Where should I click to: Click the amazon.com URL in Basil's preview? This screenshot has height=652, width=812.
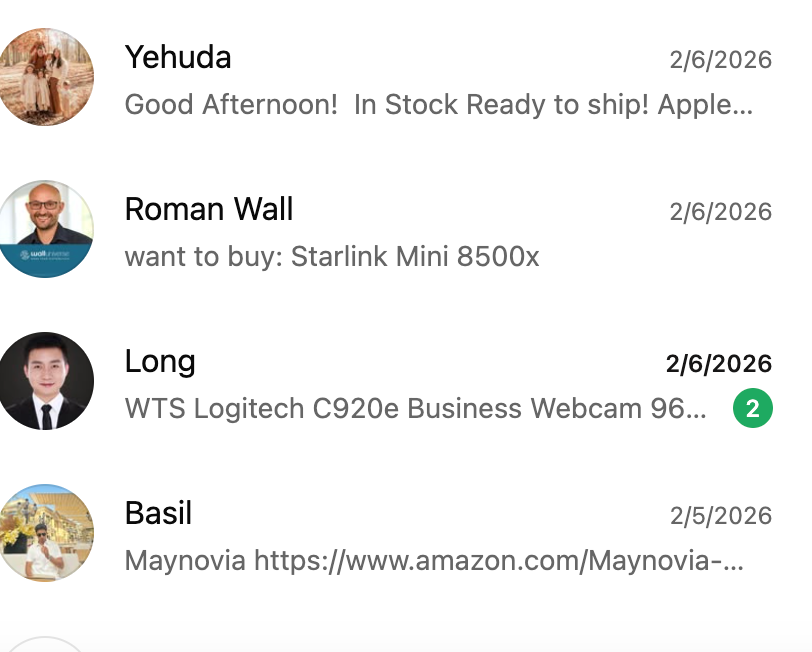point(498,560)
